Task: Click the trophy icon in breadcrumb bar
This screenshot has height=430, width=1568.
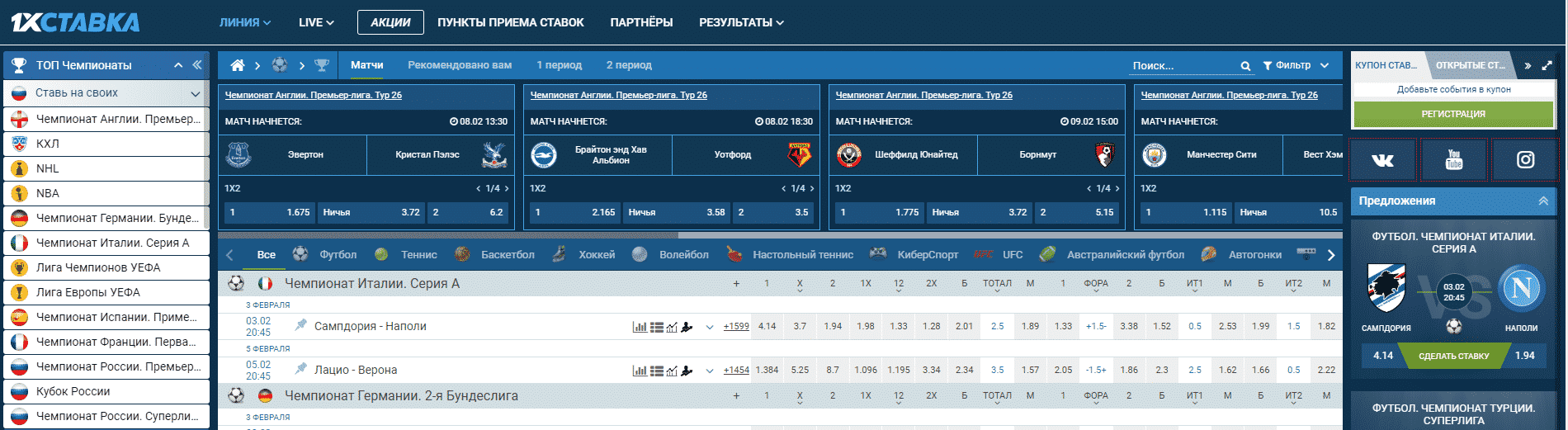Action: (x=322, y=65)
